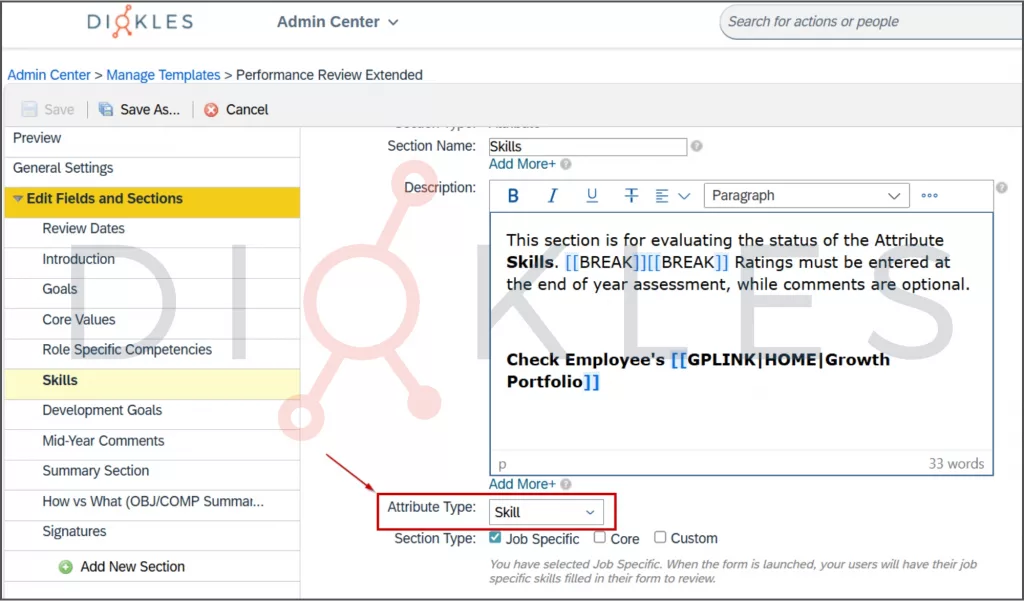Viewport: 1024px width, 601px height.
Task: Click help icon next to Section Name
Action: pyautogui.click(x=697, y=146)
